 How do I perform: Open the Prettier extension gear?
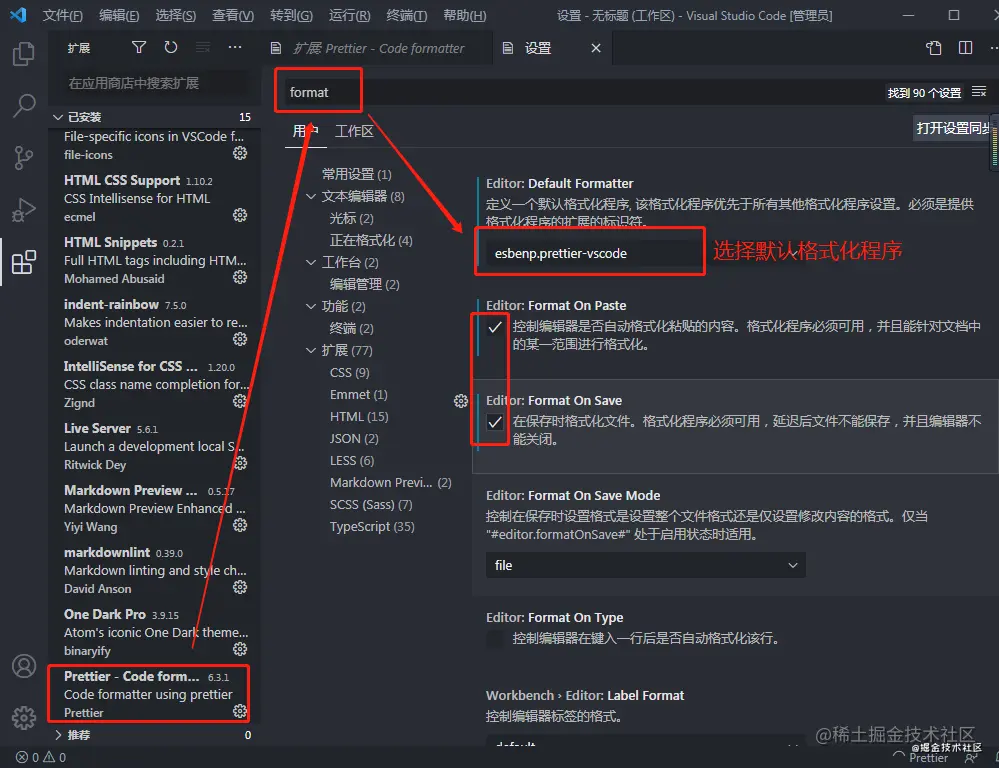(x=240, y=711)
